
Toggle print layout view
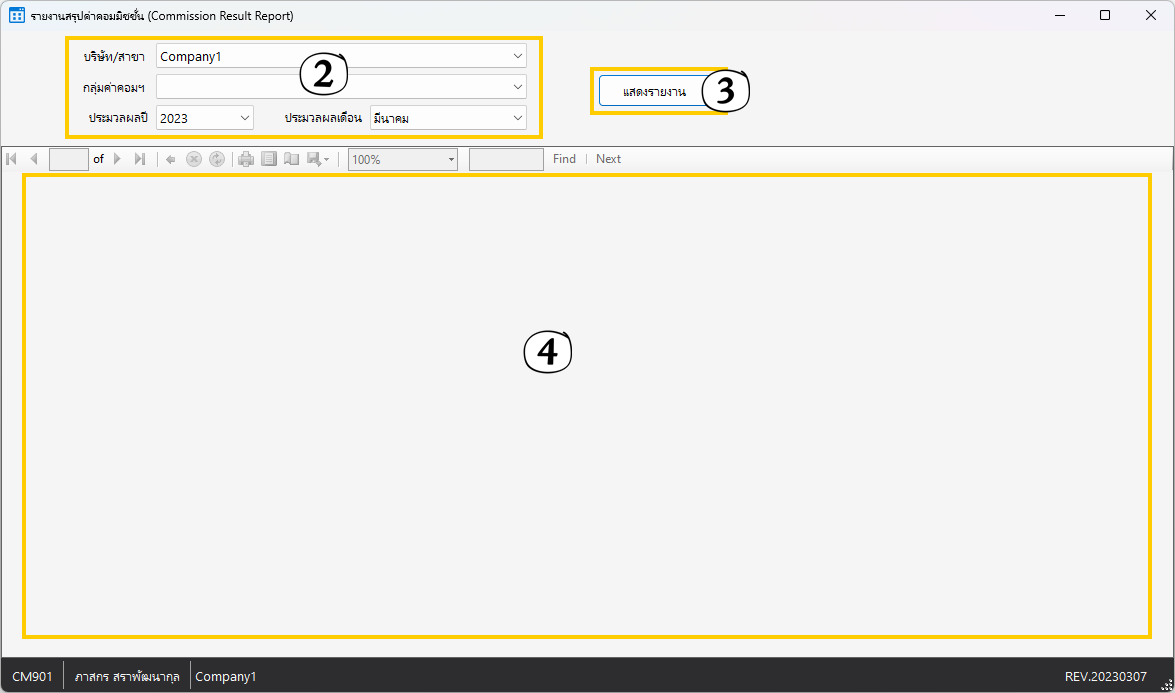269,159
